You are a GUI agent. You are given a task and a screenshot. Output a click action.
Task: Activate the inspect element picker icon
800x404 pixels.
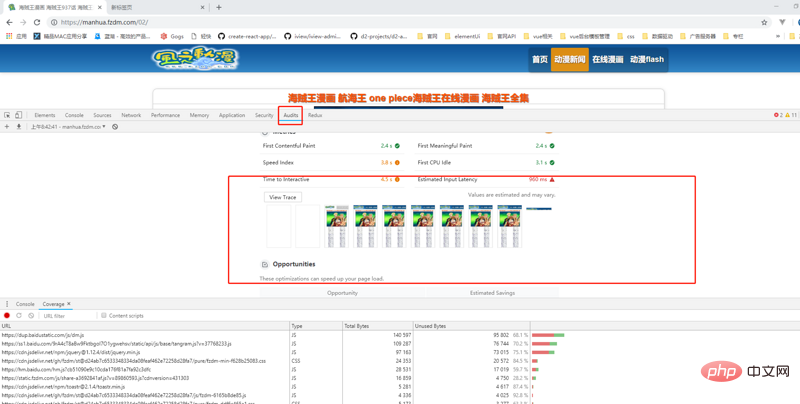click(7, 115)
